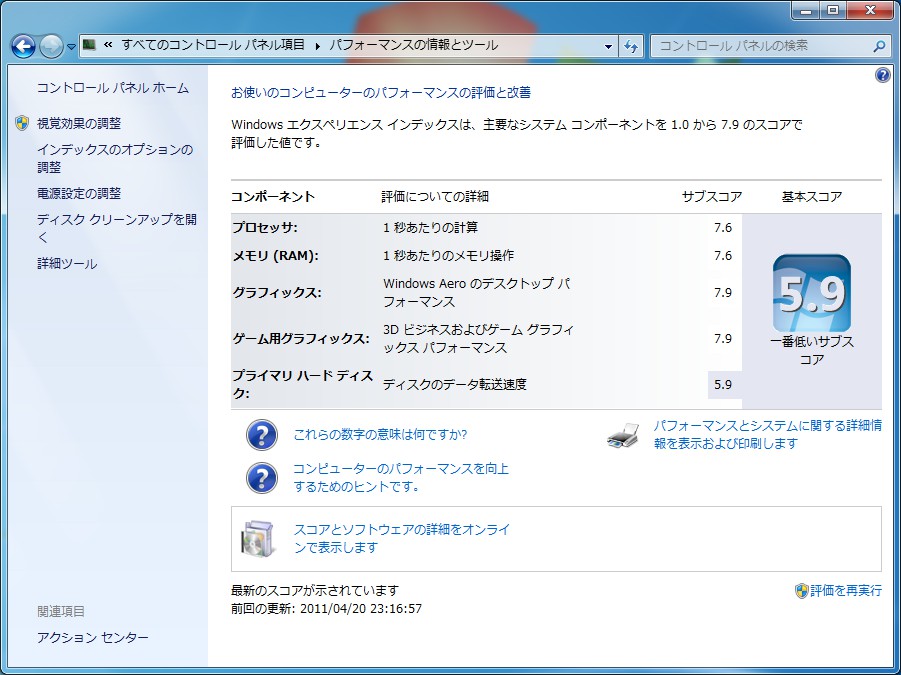Click the コントロール パネルの検索 search field
The width and height of the screenshot is (901, 675).
[769, 46]
